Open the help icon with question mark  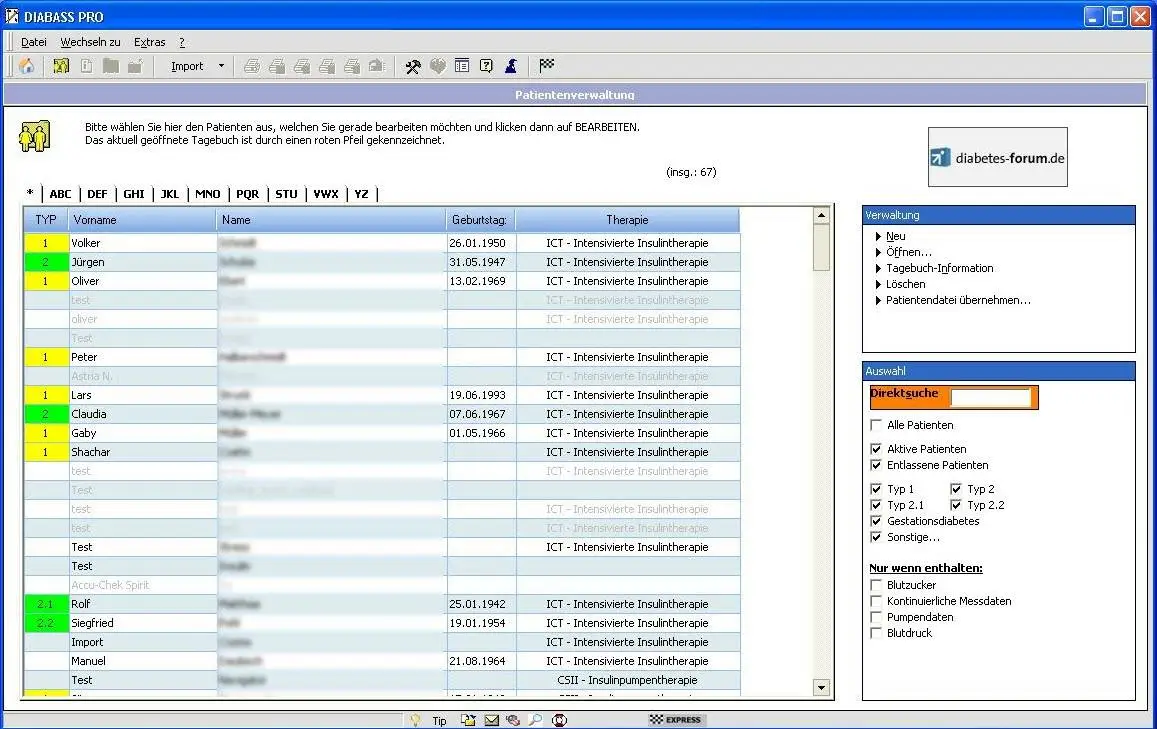point(486,66)
